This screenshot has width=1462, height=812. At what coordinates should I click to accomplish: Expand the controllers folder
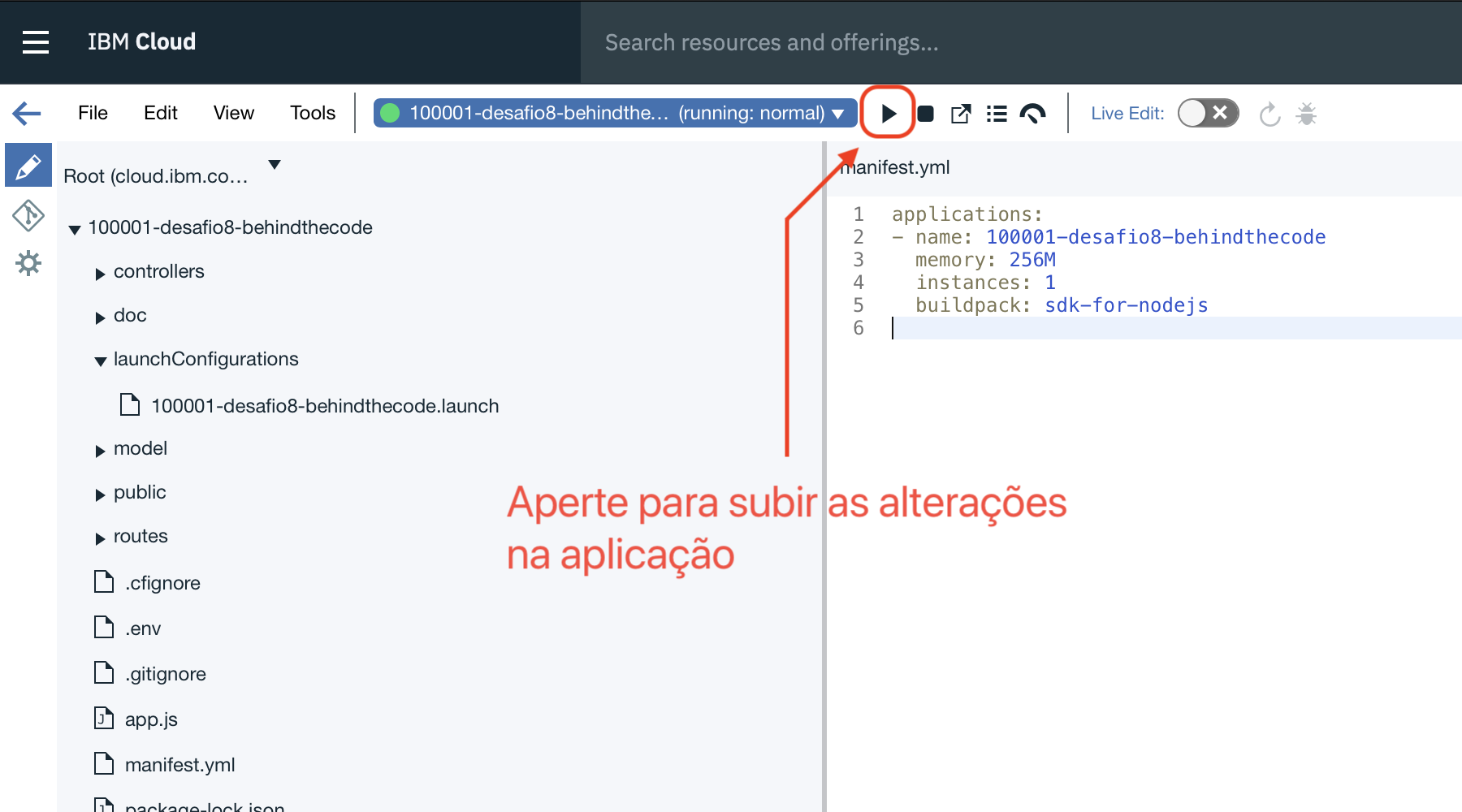tap(100, 274)
